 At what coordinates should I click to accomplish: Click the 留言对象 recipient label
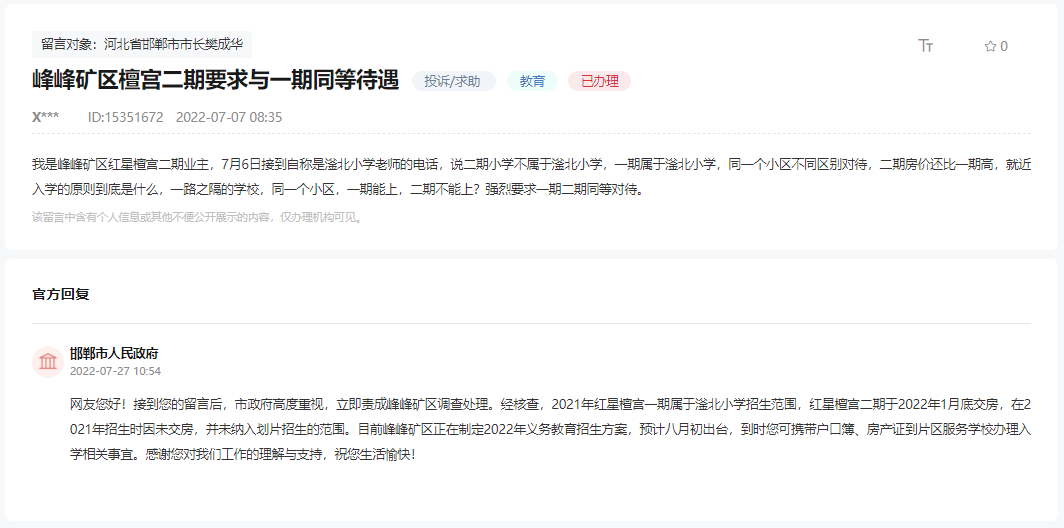[142, 45]
